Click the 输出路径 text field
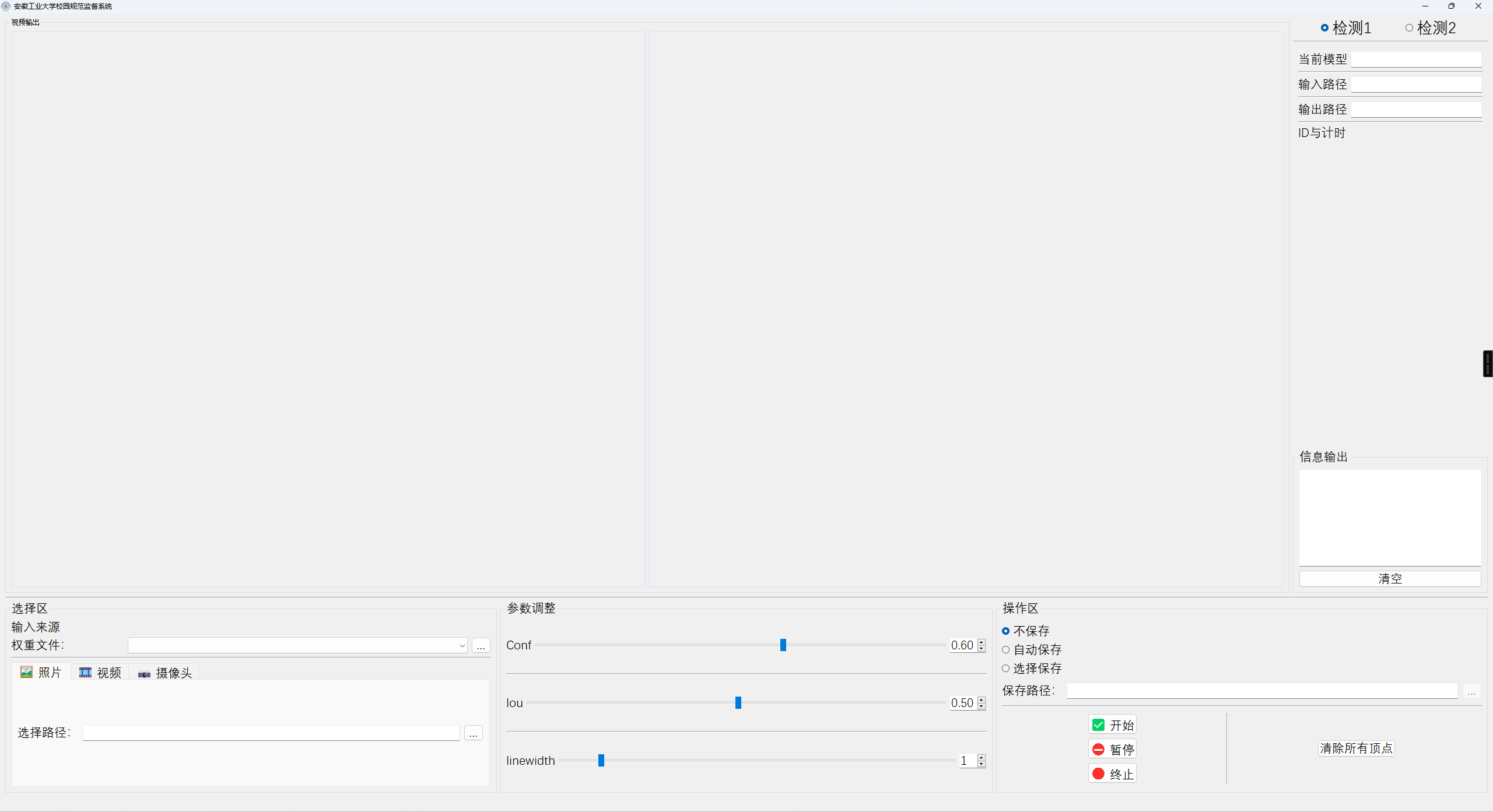 coord(1416,110)
